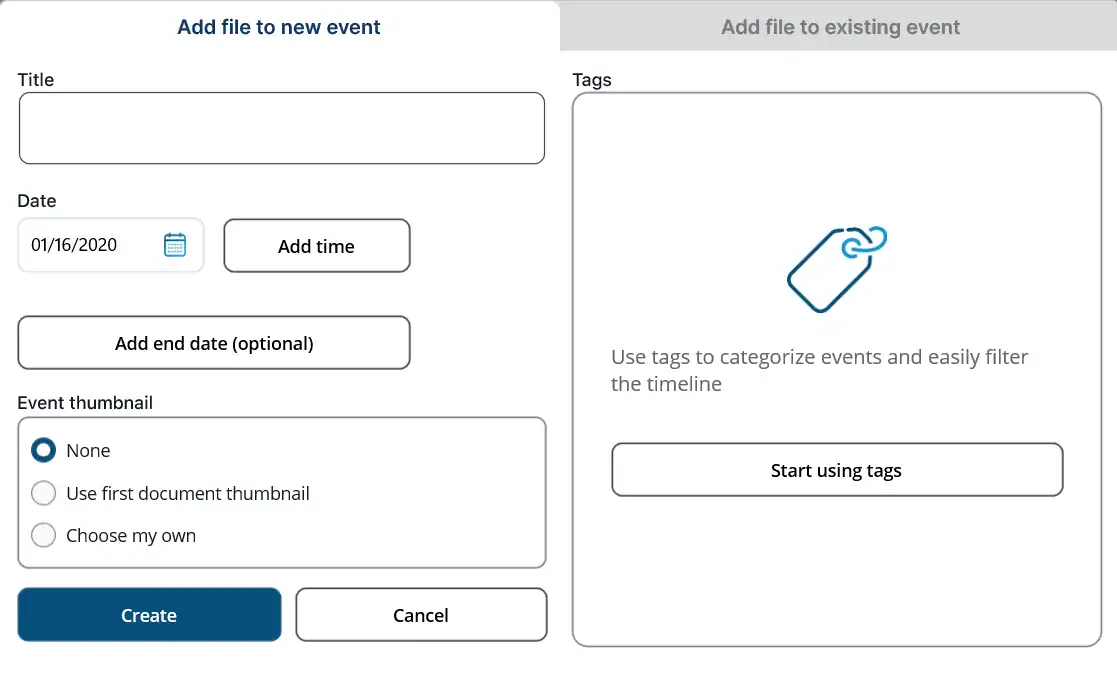1117x673 pixels.
Task: Open Add file to existing event tab
Action: tap(840, 27)
